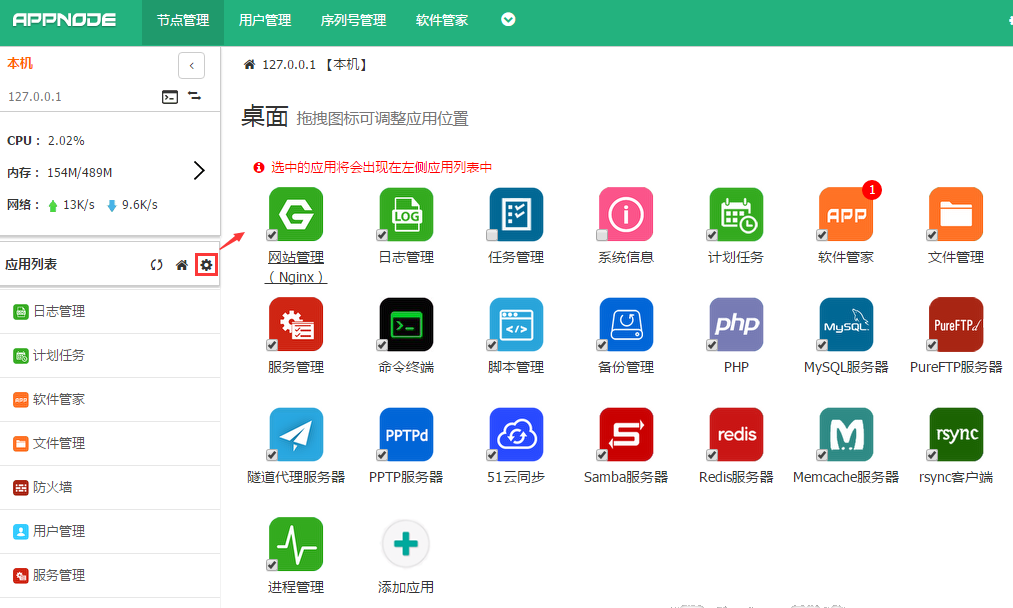Click the CPU usage value 2.02%
Image resolution: width=1013 pixels, height=608 pixels.
point(66,141)
